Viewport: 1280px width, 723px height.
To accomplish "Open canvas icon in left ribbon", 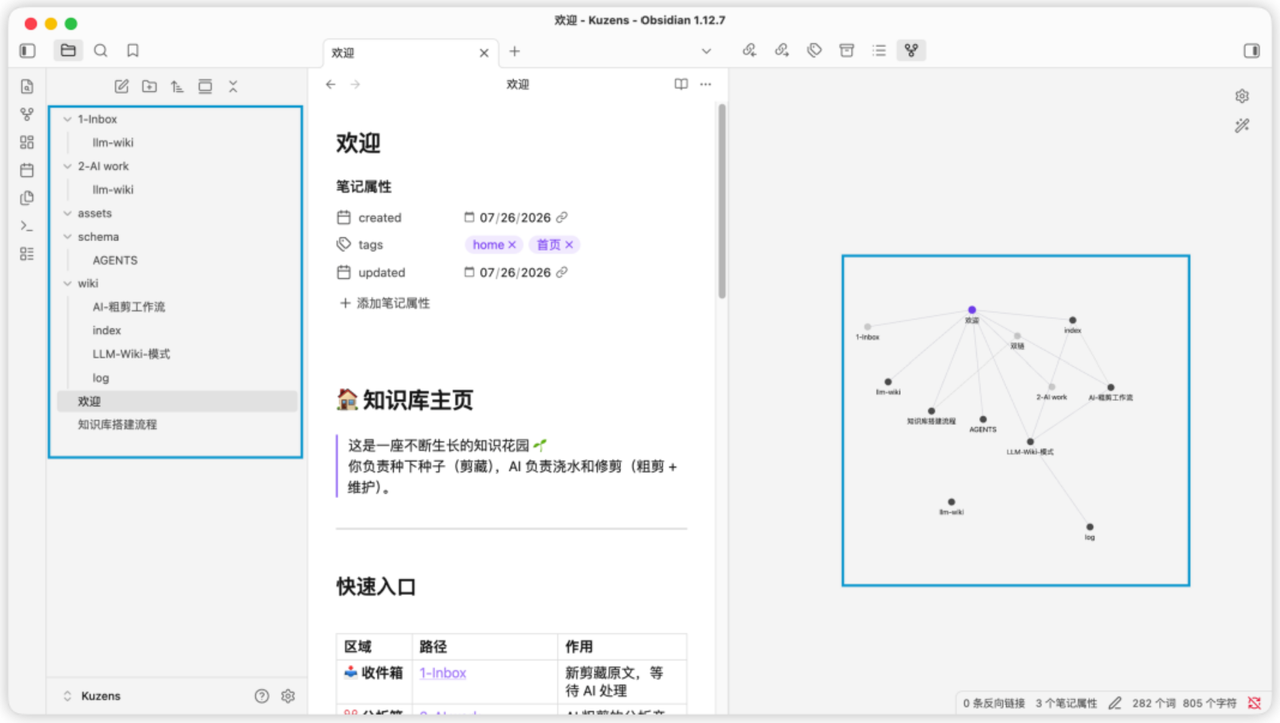I will tap(27, 142).
